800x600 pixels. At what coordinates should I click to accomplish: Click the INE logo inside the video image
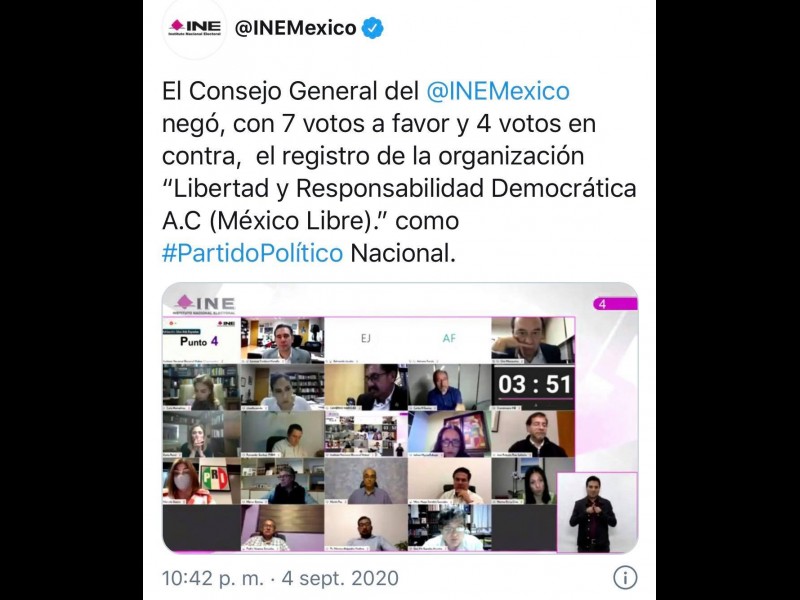coord(205,305)
